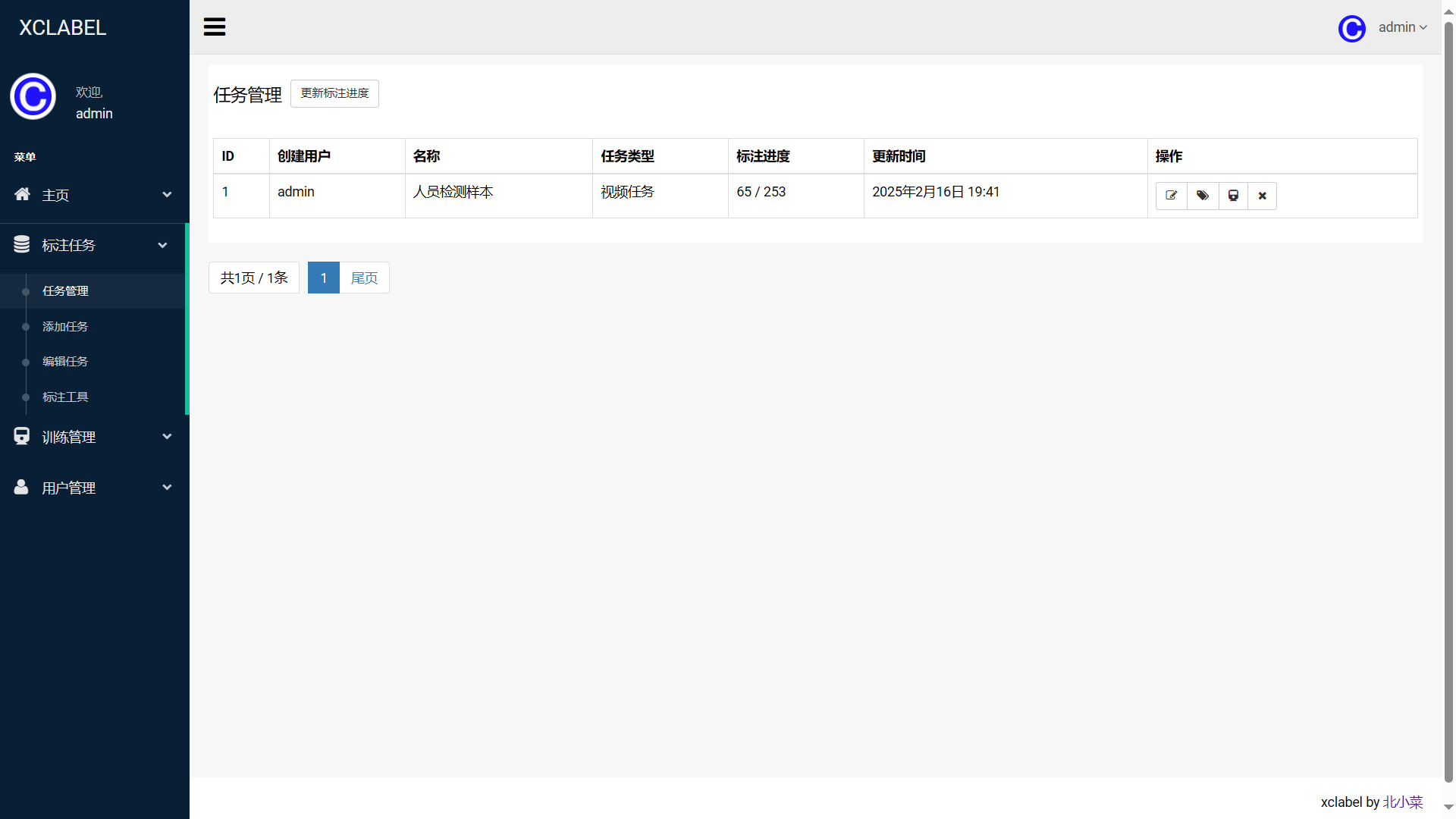Viewport: 1456px width, 819px height.
Task: Delete task 1 with the X icon
Action: pyautogui.click(x=1262, y=196)
